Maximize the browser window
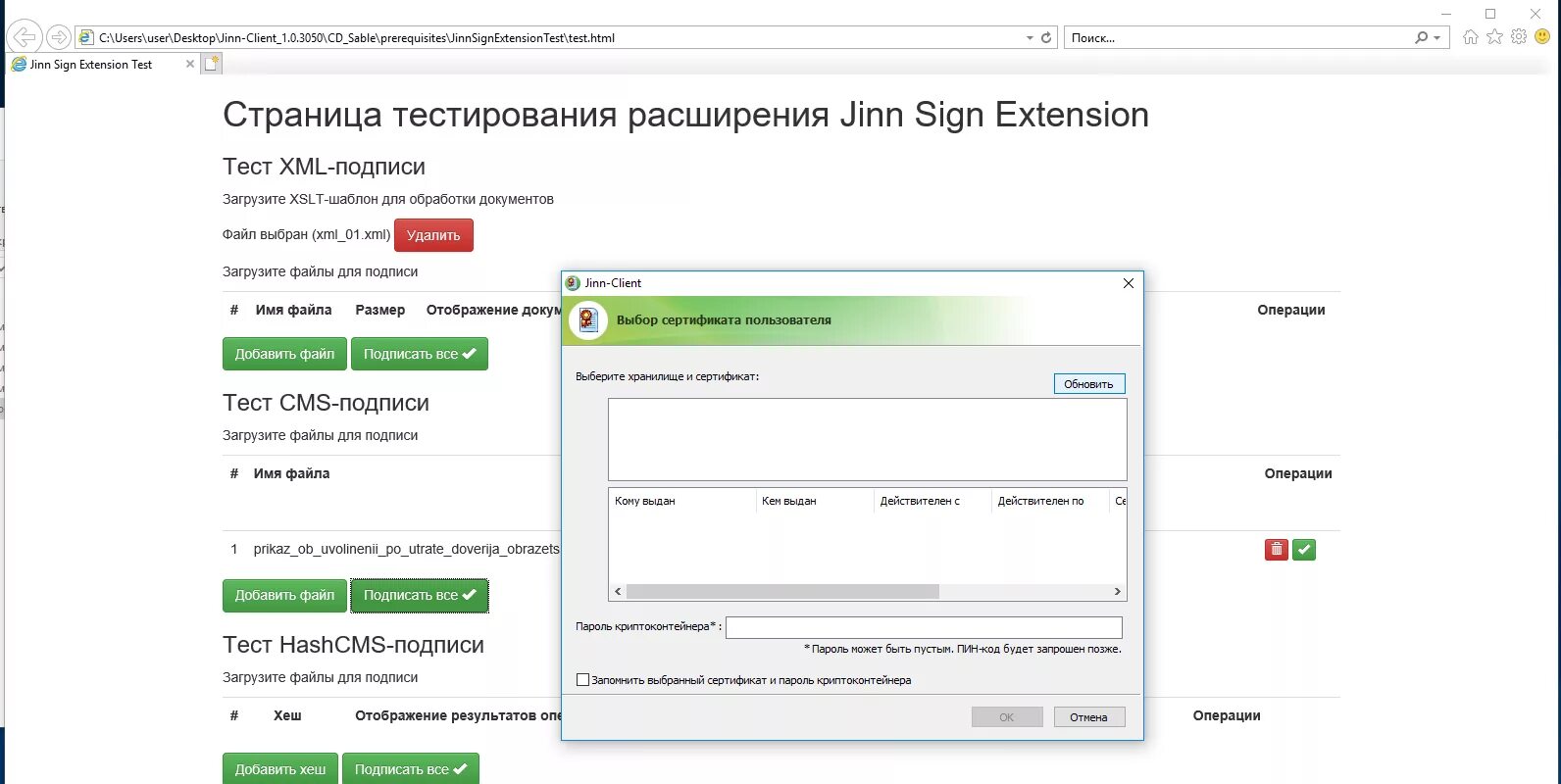Image resolution: width=1561 pixels, height=784 pixels. coord(1490,13)
